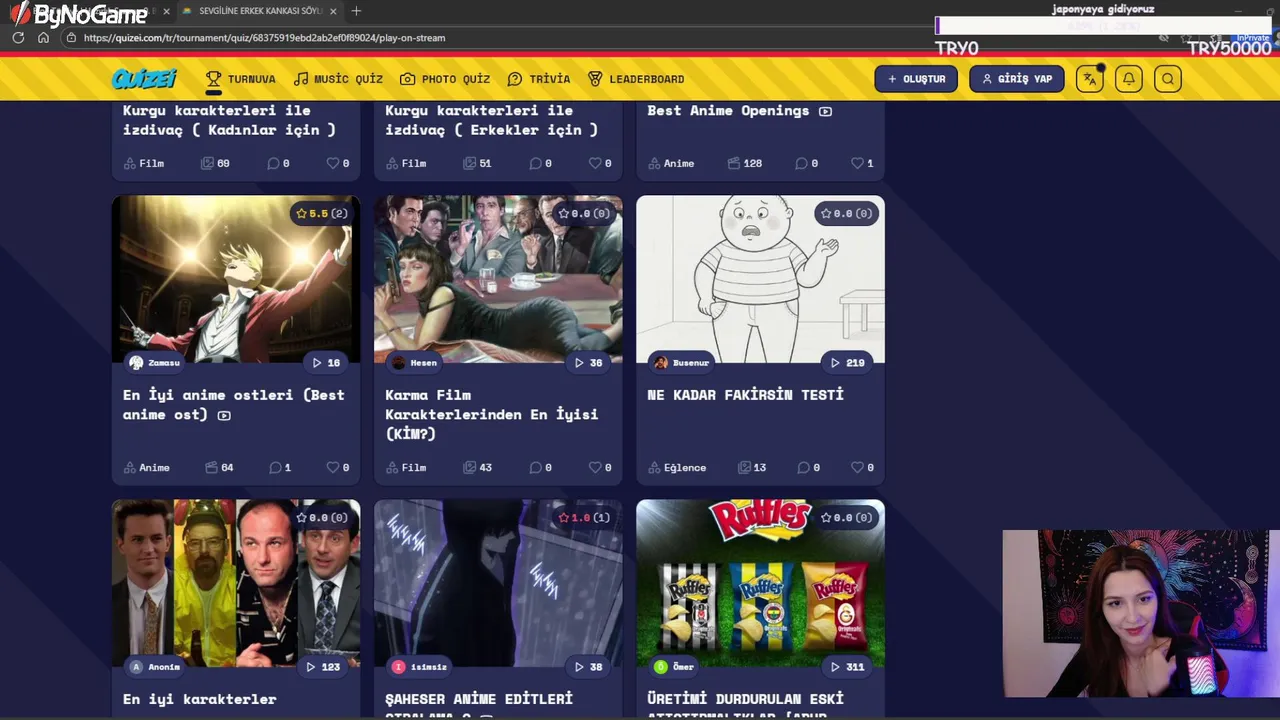Click play count 219 on FAKİRSİN card
Screen dimensions: 1280x720
(x=846, y=362)
